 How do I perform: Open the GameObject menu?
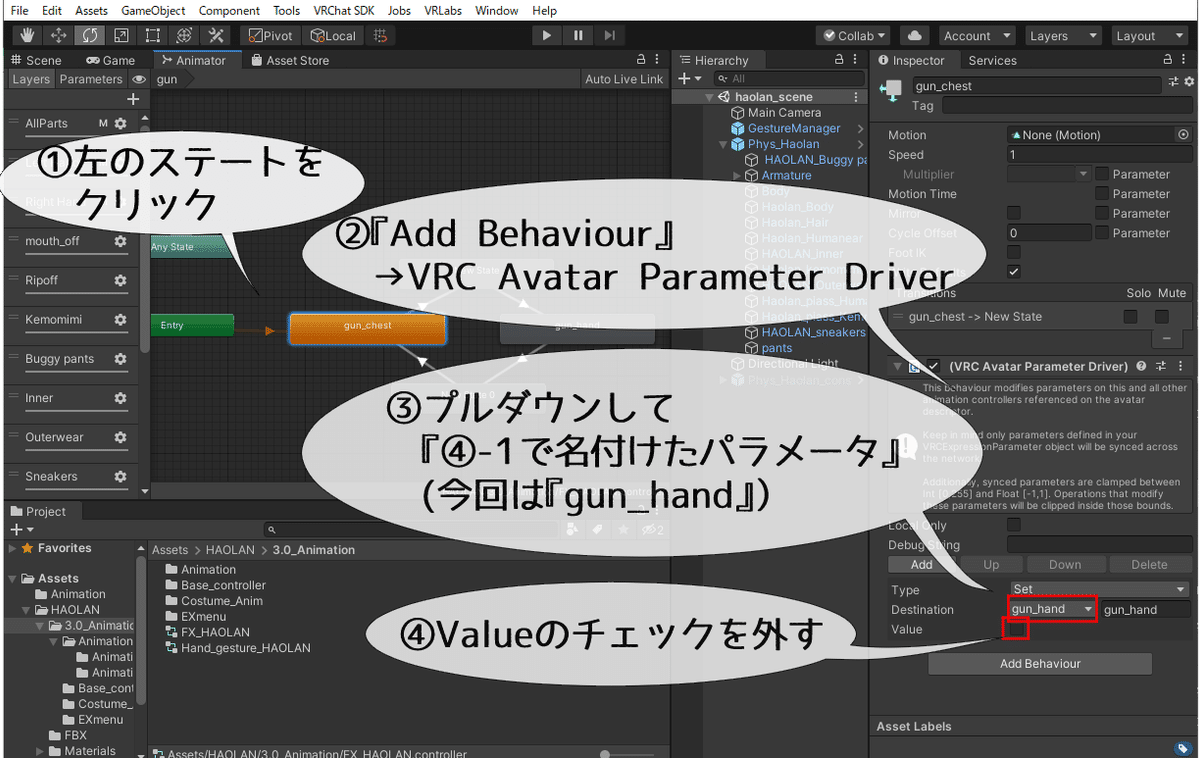point(153,10)
